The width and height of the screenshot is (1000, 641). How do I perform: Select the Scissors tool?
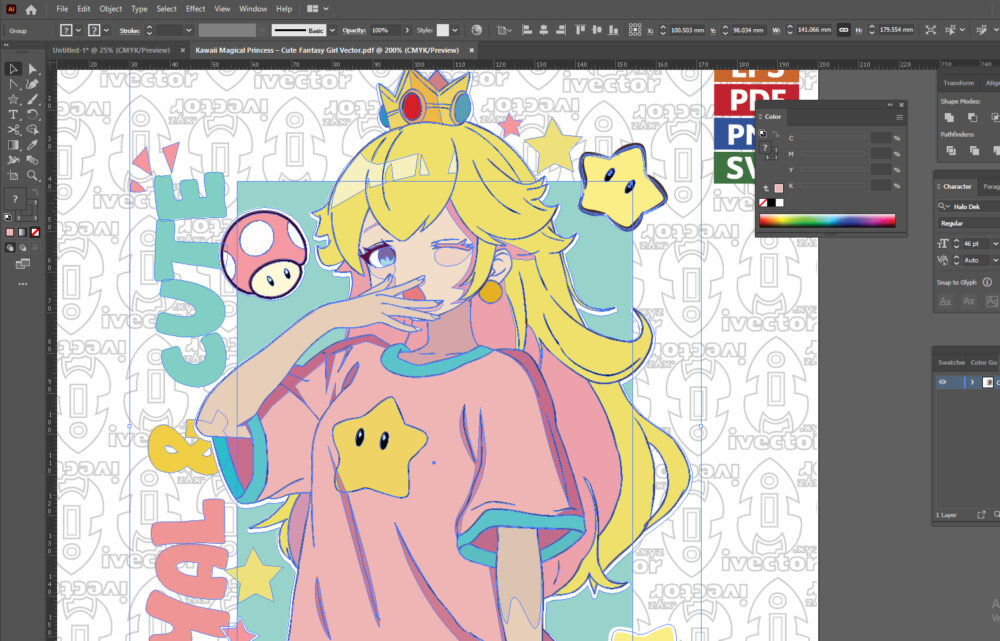click(x=13, y=130)
